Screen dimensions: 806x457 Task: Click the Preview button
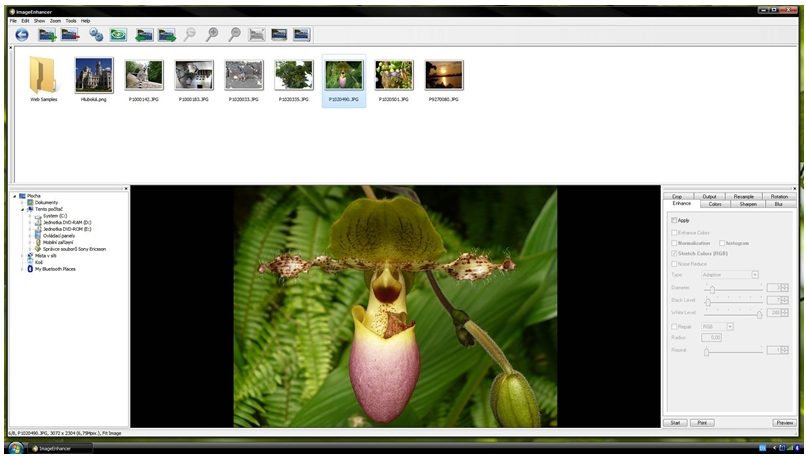[x=784, y=423]
